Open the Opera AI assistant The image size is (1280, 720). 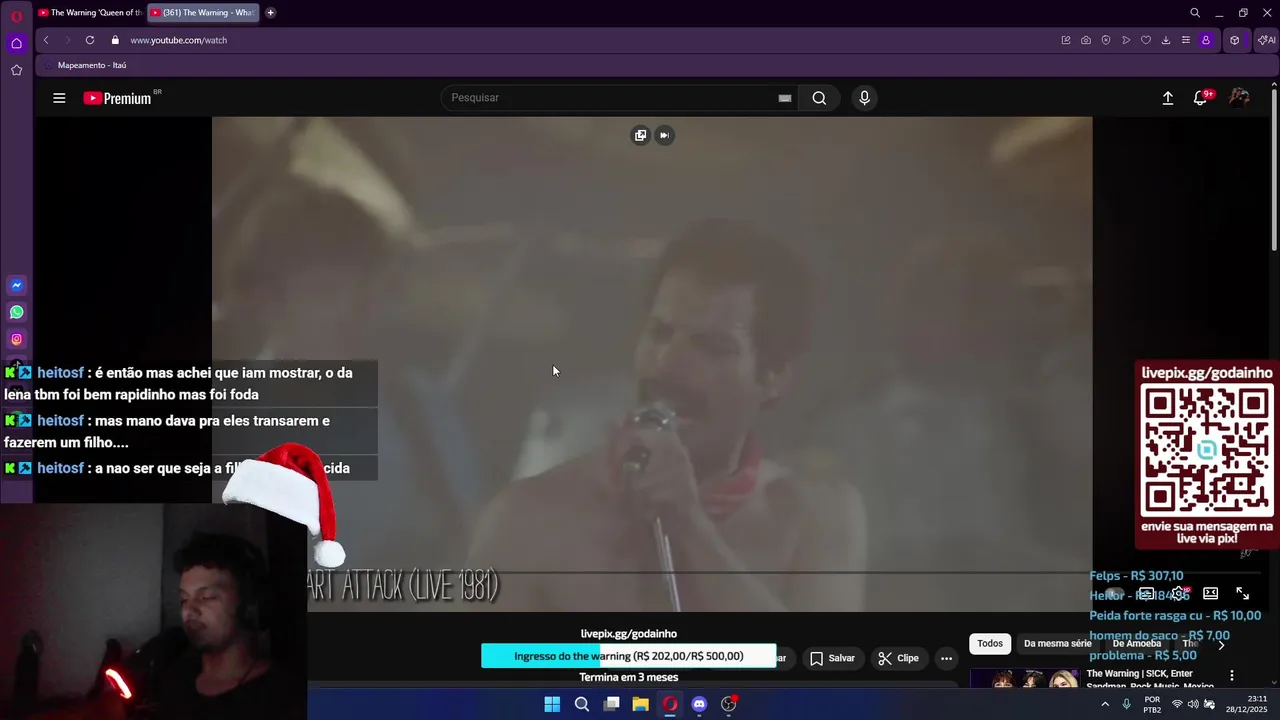pos(1266,40)
